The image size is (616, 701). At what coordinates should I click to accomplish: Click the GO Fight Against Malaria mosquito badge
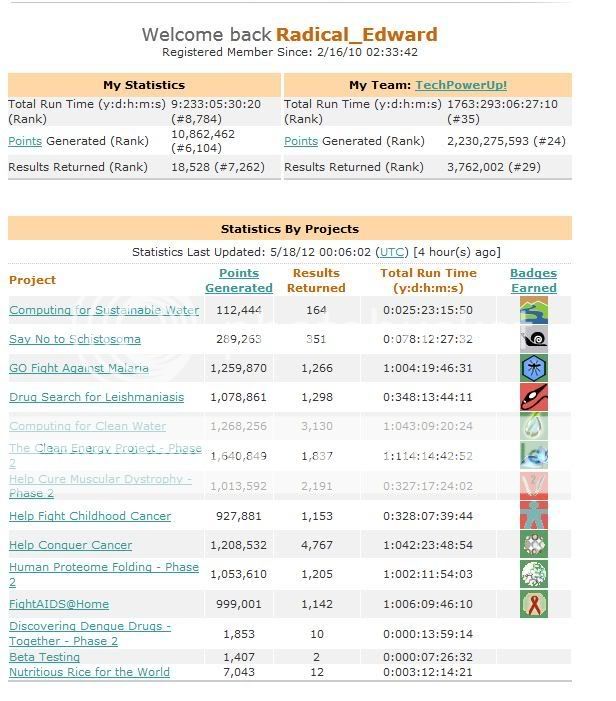coord(534,368)
